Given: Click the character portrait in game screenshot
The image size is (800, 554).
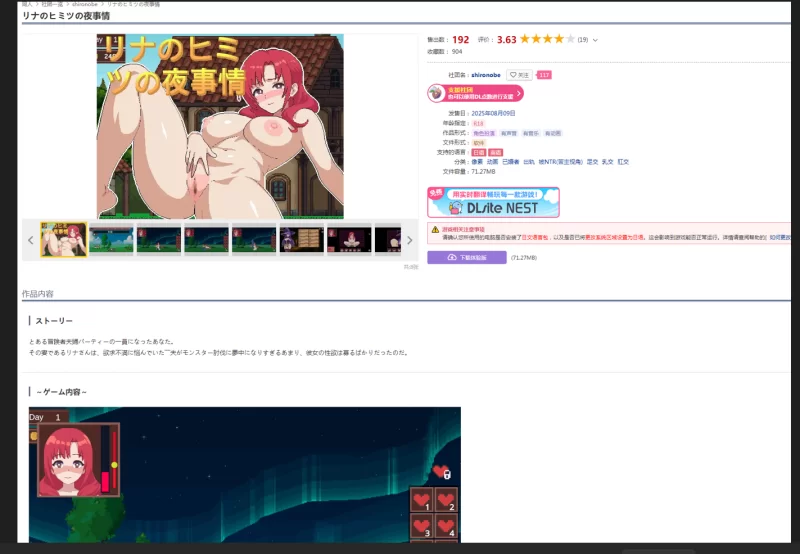Looking at the screenshot, I should tap(69, 461).
